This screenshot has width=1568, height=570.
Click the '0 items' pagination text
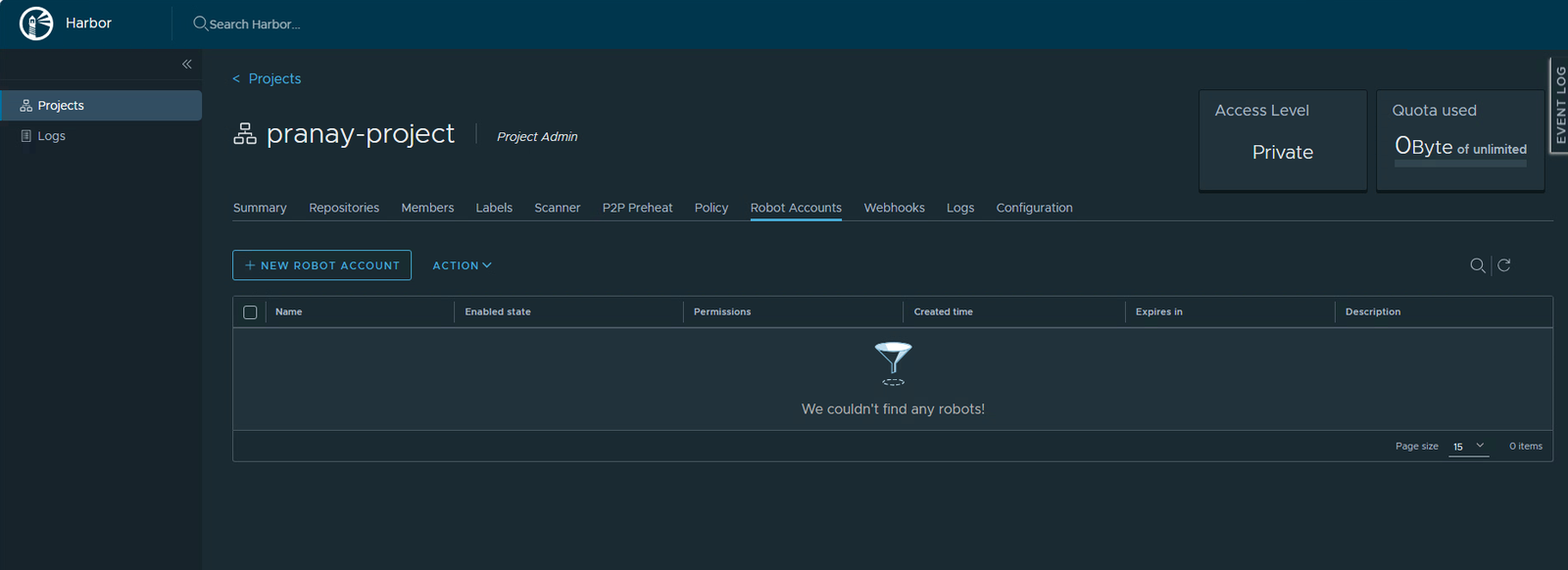point(1526,446)
